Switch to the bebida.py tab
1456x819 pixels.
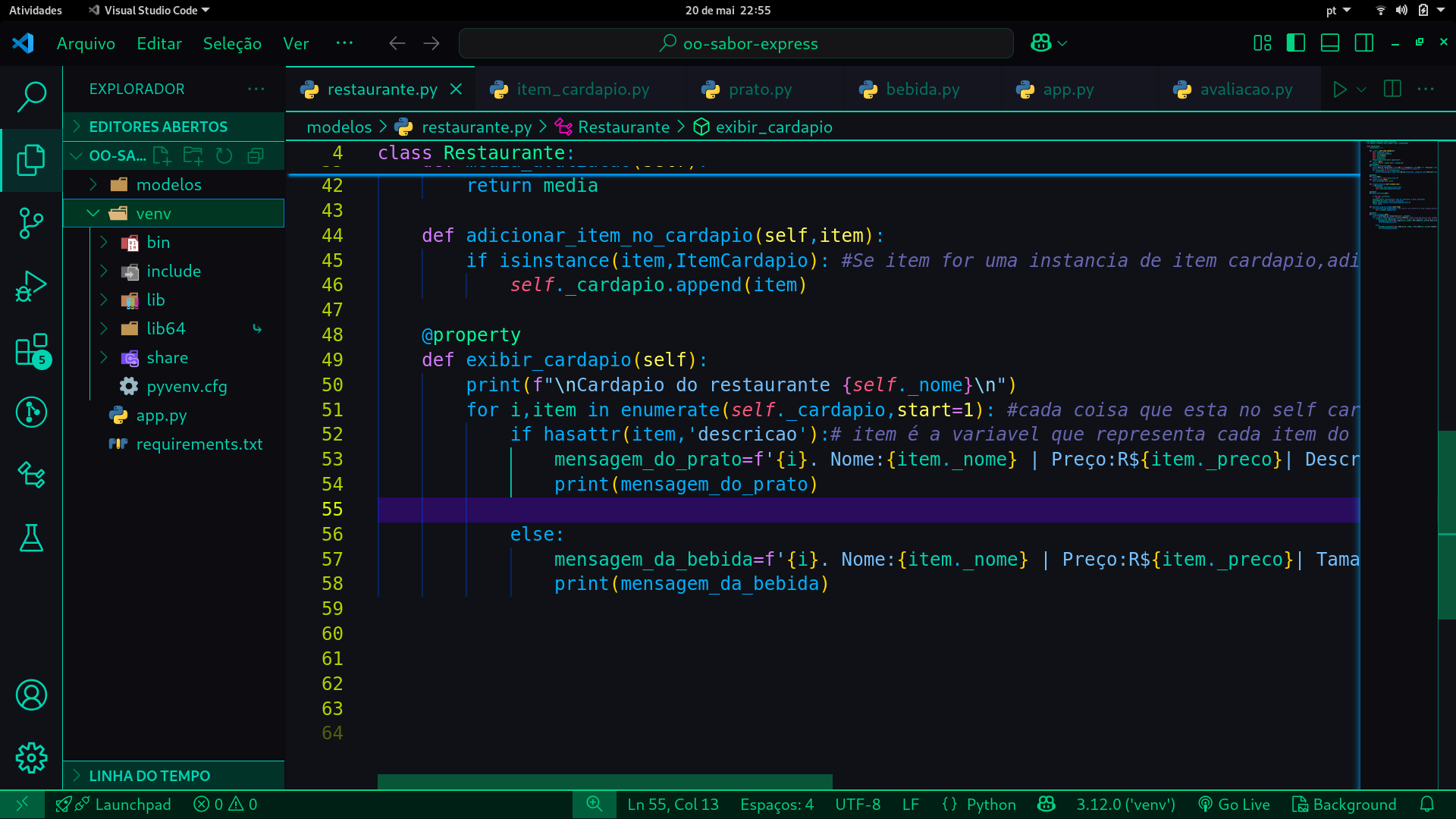[x=922, y=89]
